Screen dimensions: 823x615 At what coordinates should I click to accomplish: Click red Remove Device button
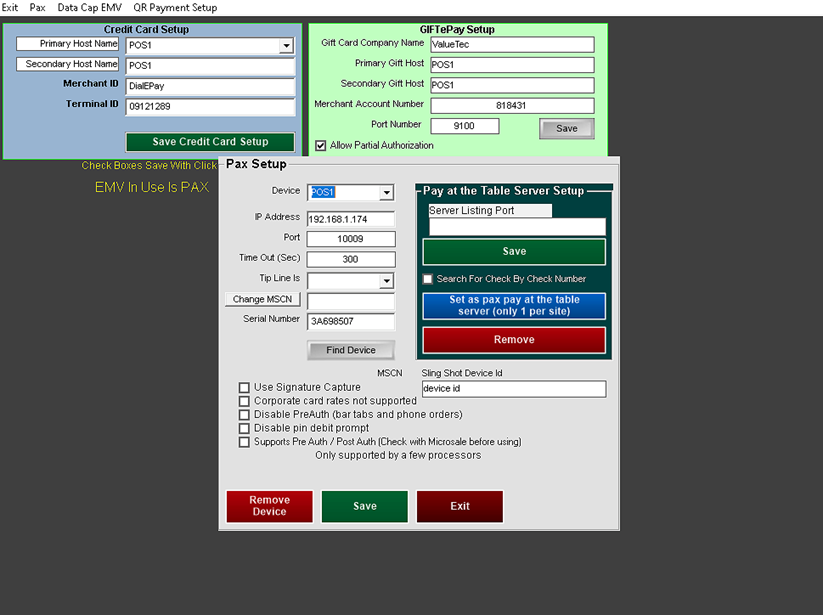point(269,506)
